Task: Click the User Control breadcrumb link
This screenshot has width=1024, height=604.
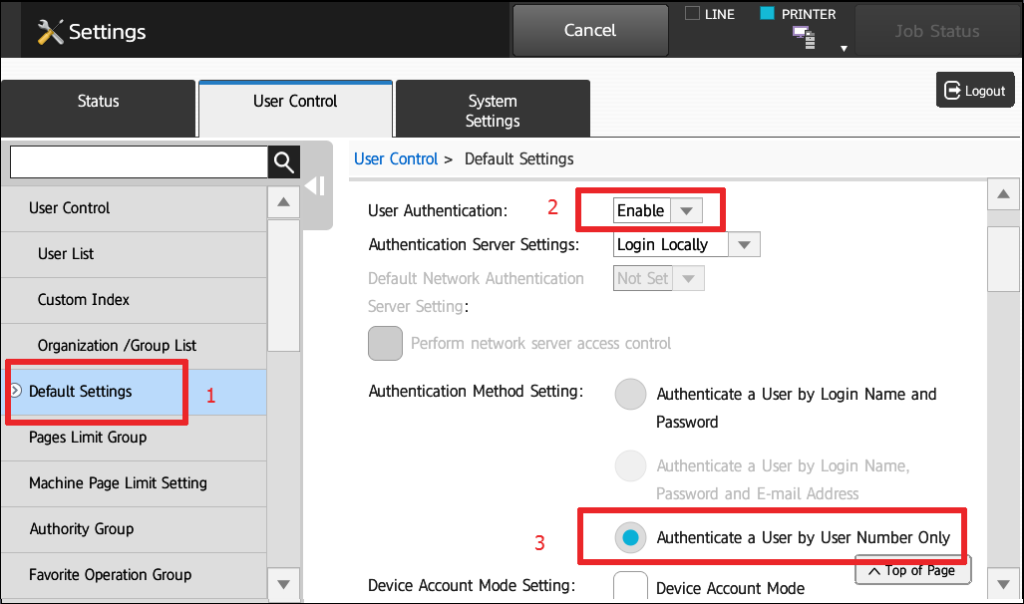Action: coord(396,159)
